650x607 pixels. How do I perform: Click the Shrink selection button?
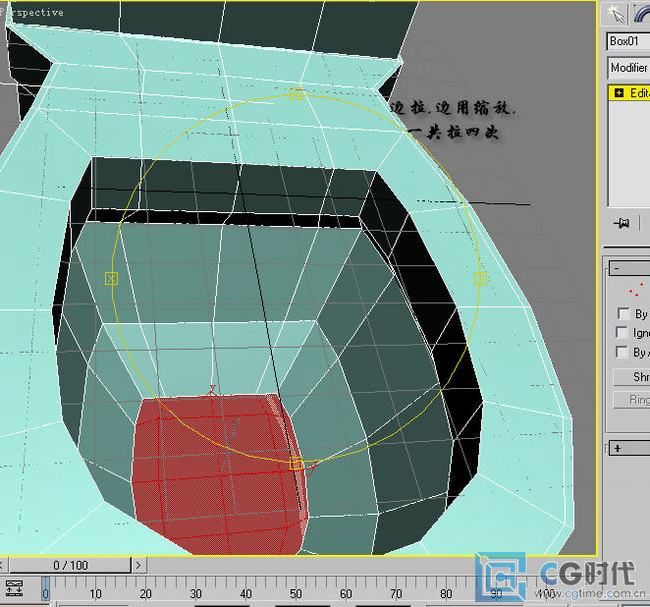pyautogui.click(x=632, y=376)
